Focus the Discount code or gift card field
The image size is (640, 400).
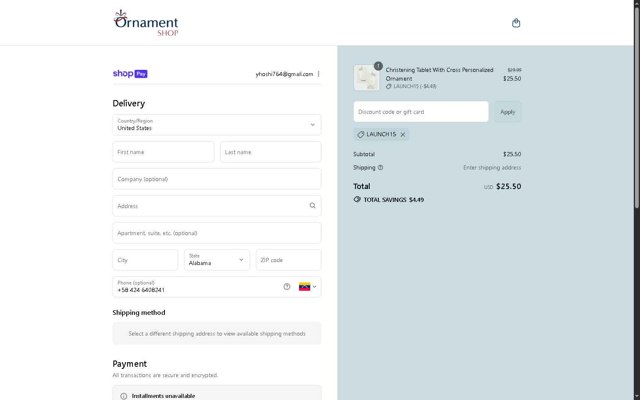(x=421, y=111)
